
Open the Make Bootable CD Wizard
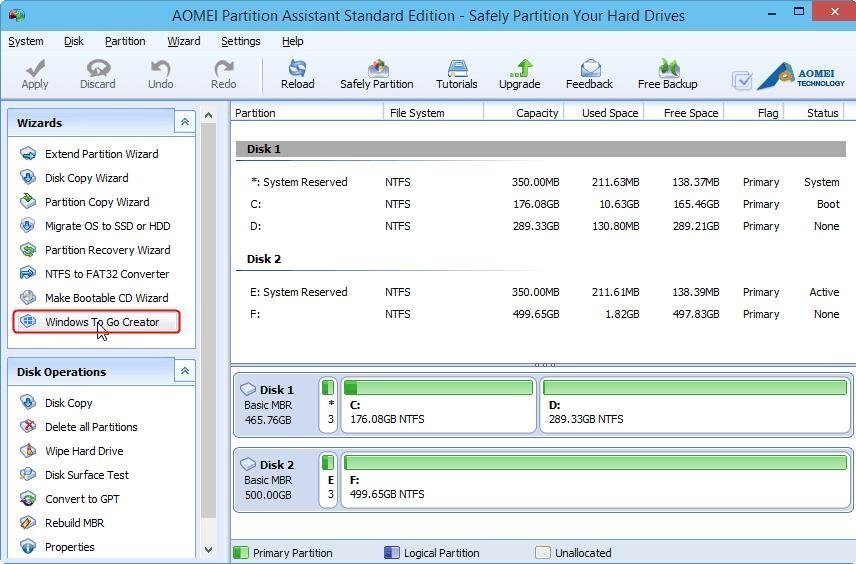click(x=96, y=298)
